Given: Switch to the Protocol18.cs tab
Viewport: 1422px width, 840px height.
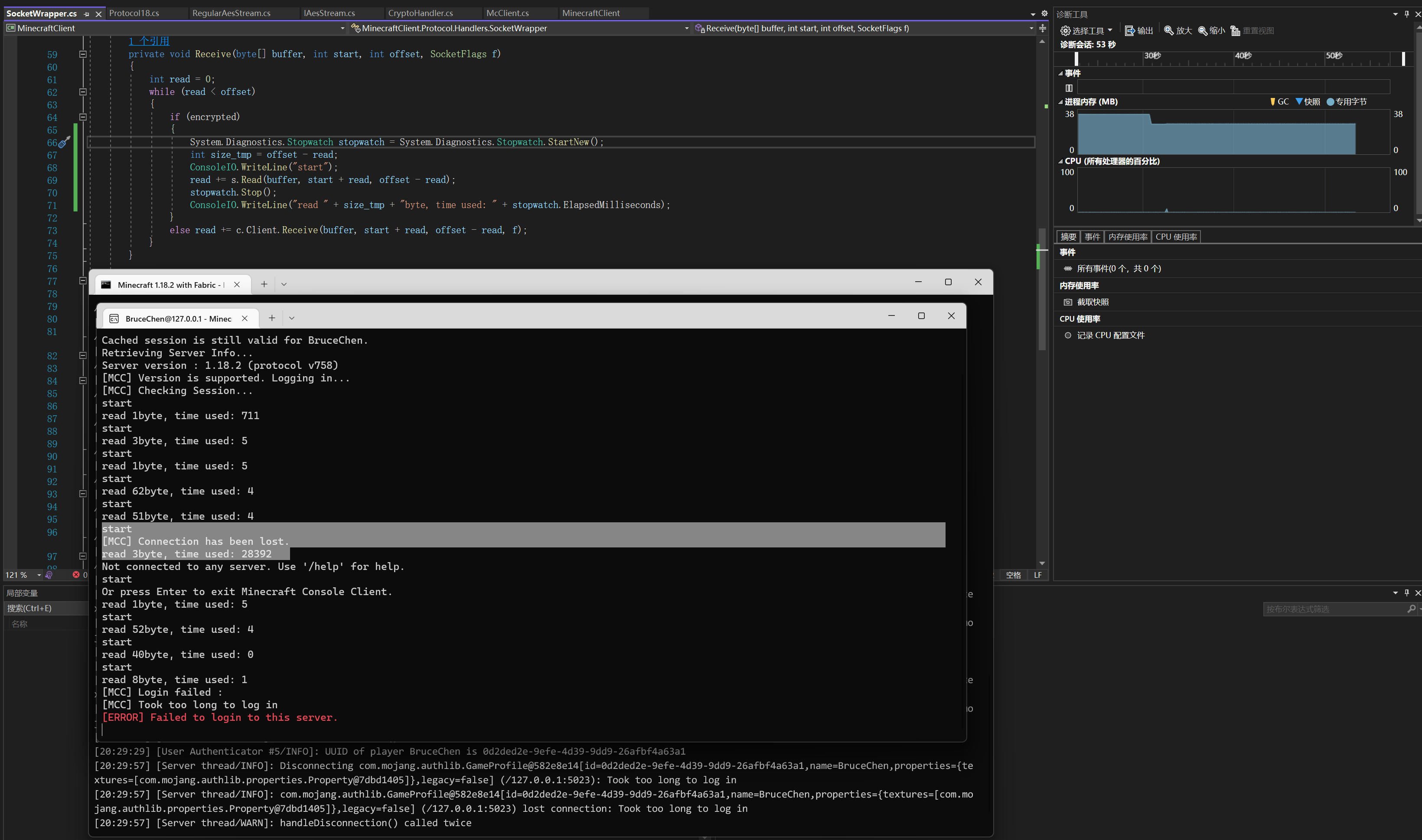Looking at the screenshot, I should coord(134,13).
